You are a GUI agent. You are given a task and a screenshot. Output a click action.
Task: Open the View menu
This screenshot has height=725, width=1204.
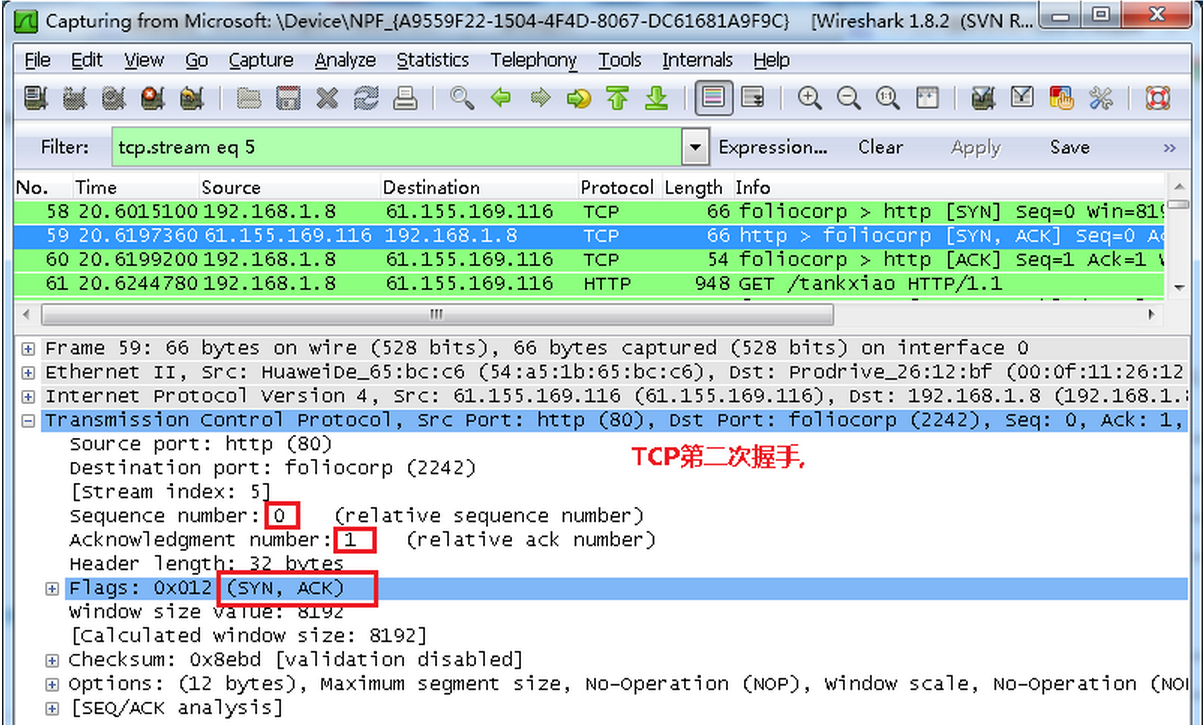pyautogui.click(x=144, y=60)
